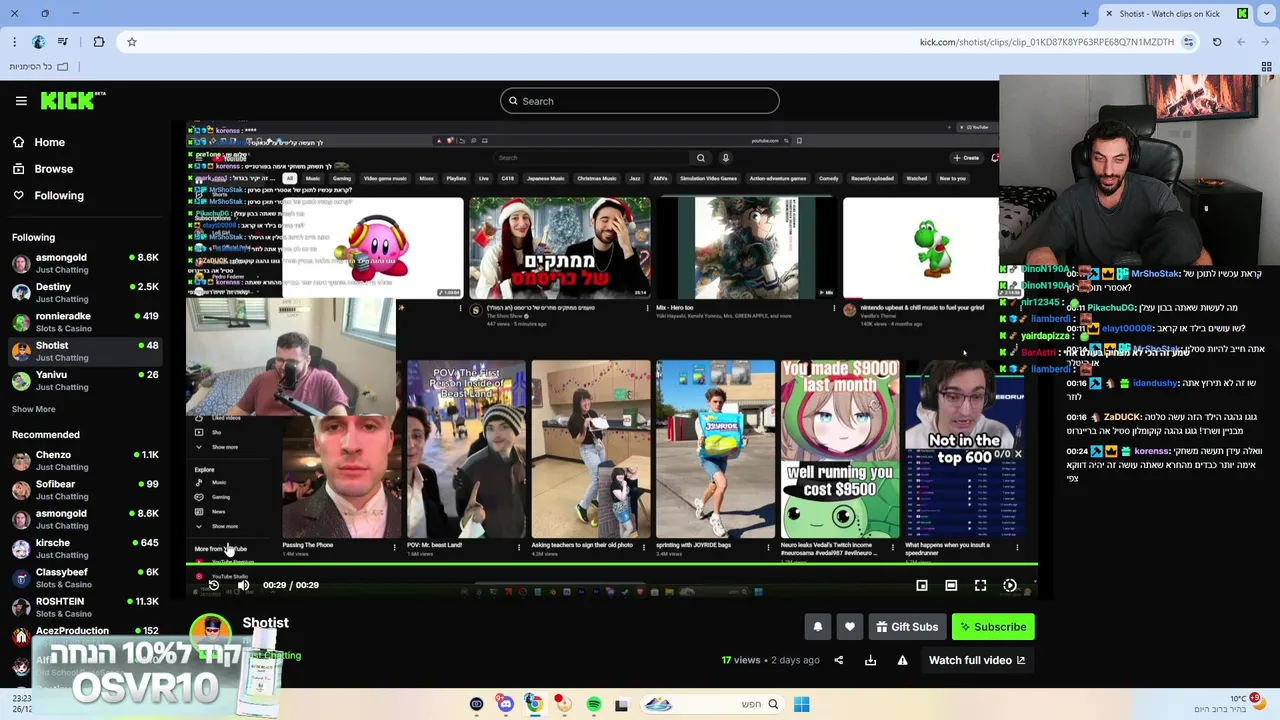This screenshot has height=720, width=1280.
Task: Toggle the notification bell for Shotist
Action: [x=817, y=627]
